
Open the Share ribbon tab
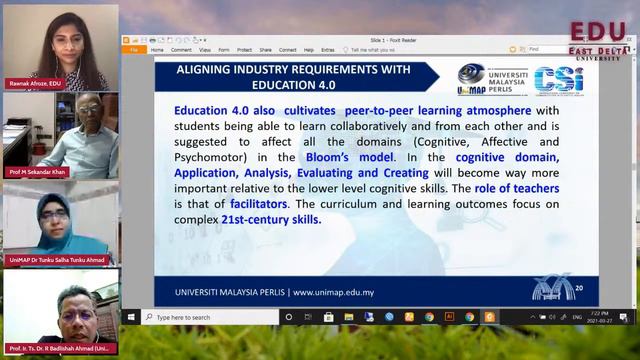pyautogui.click(x=265, y=50)
